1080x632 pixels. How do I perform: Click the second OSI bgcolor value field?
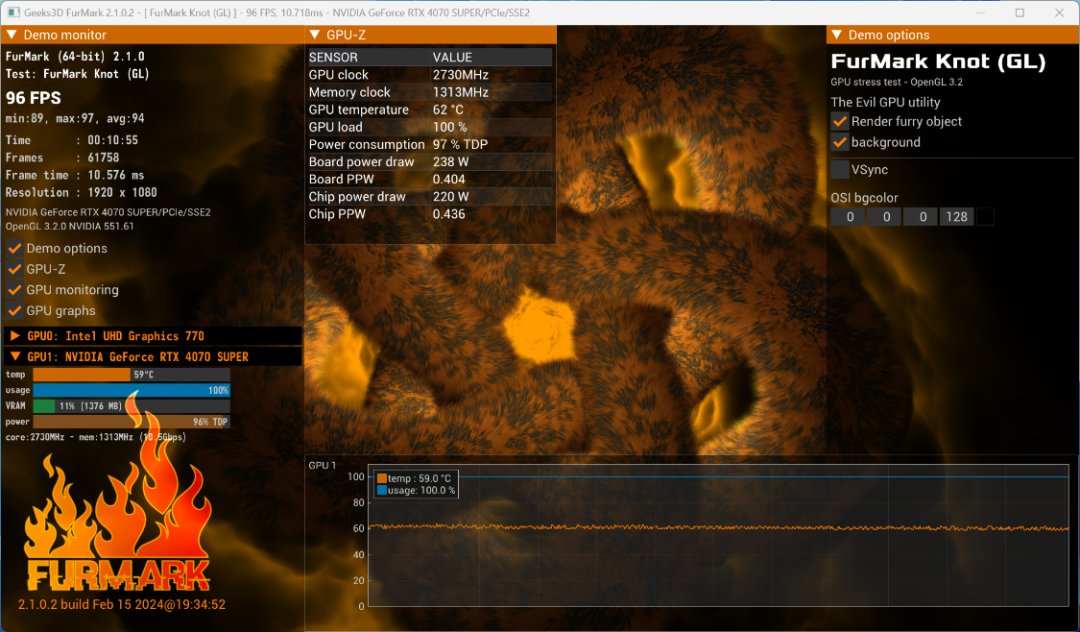click(x=886, y=217)
